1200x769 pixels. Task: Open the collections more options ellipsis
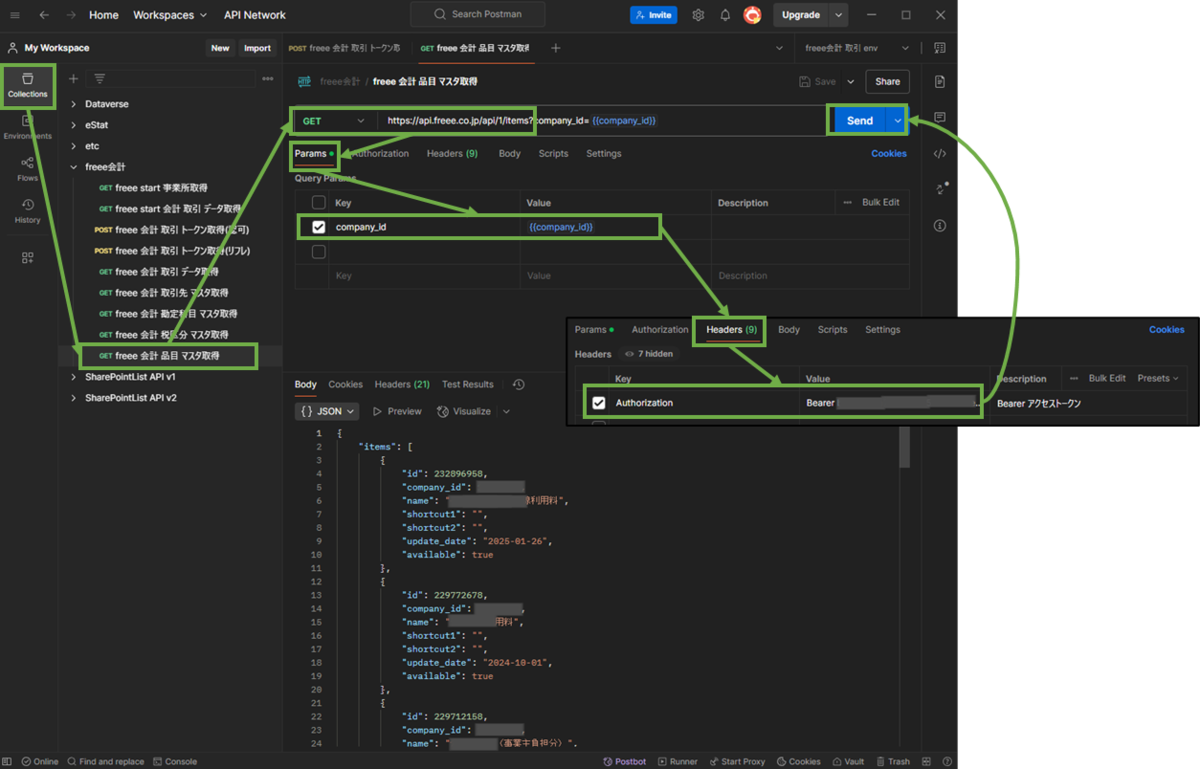click(268, 79)
